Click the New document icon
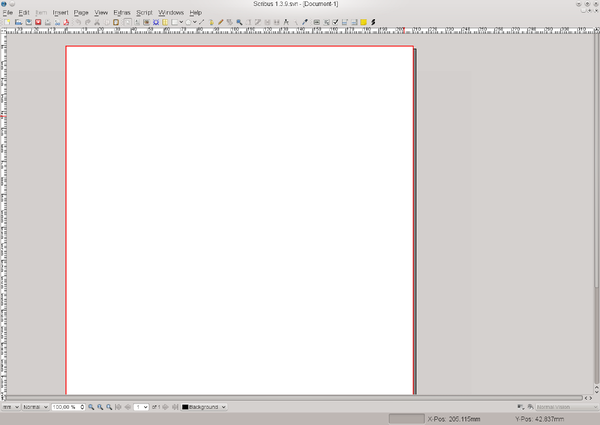 [6, 21]
